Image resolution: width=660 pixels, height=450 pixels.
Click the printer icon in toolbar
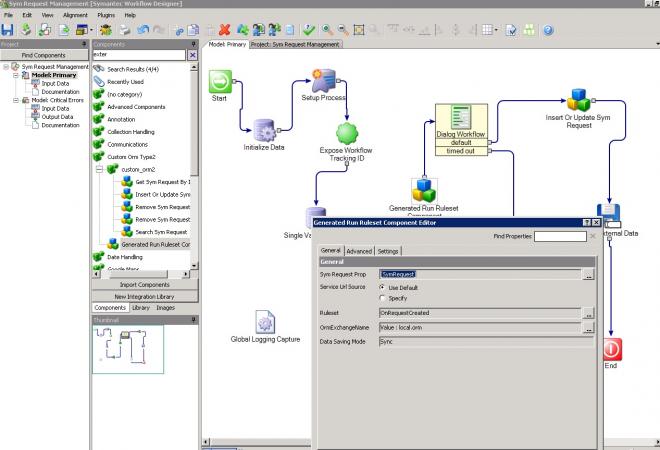[125, 30]
